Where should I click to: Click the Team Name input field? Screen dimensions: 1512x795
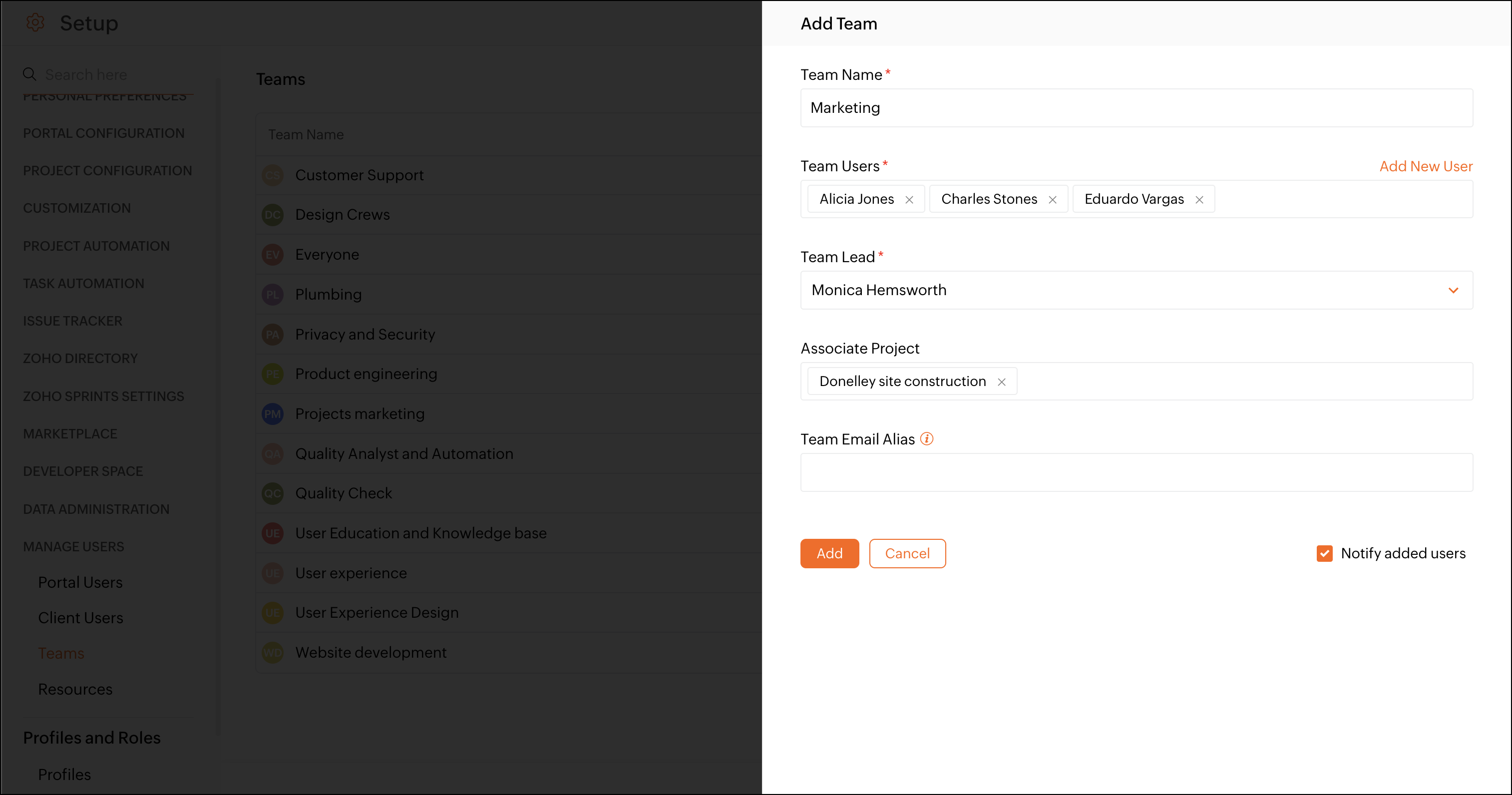pos(1136,108)
